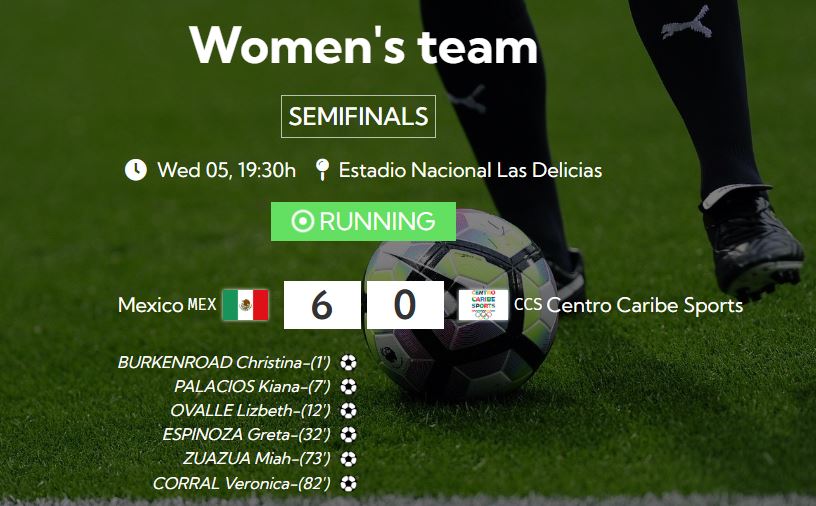
Task: Click soccer ball icon next to Zuazua goal
Action: point(348,460)
